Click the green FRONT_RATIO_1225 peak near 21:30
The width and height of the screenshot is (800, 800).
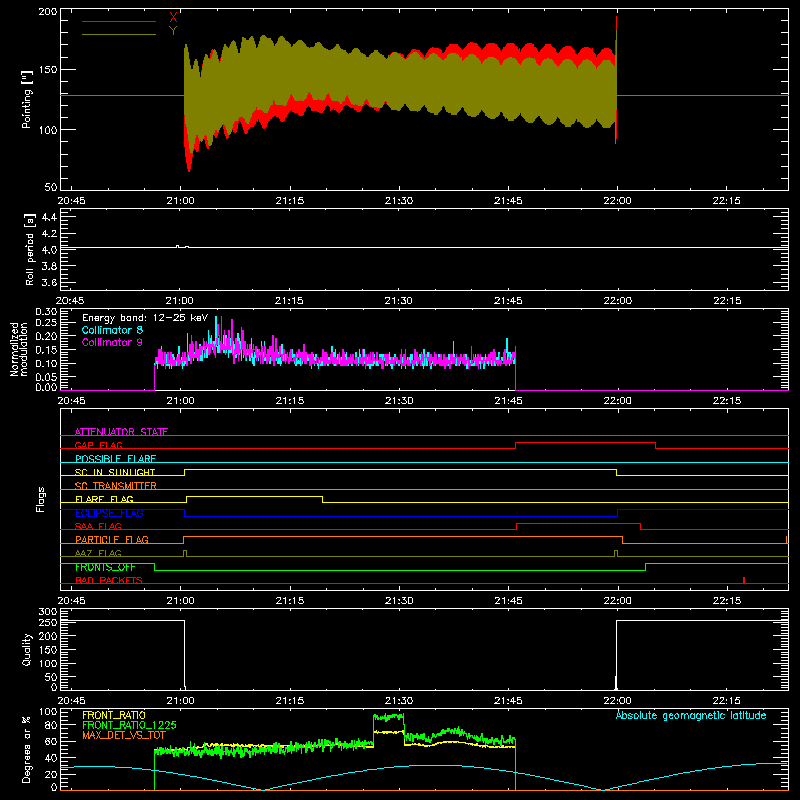389,717
